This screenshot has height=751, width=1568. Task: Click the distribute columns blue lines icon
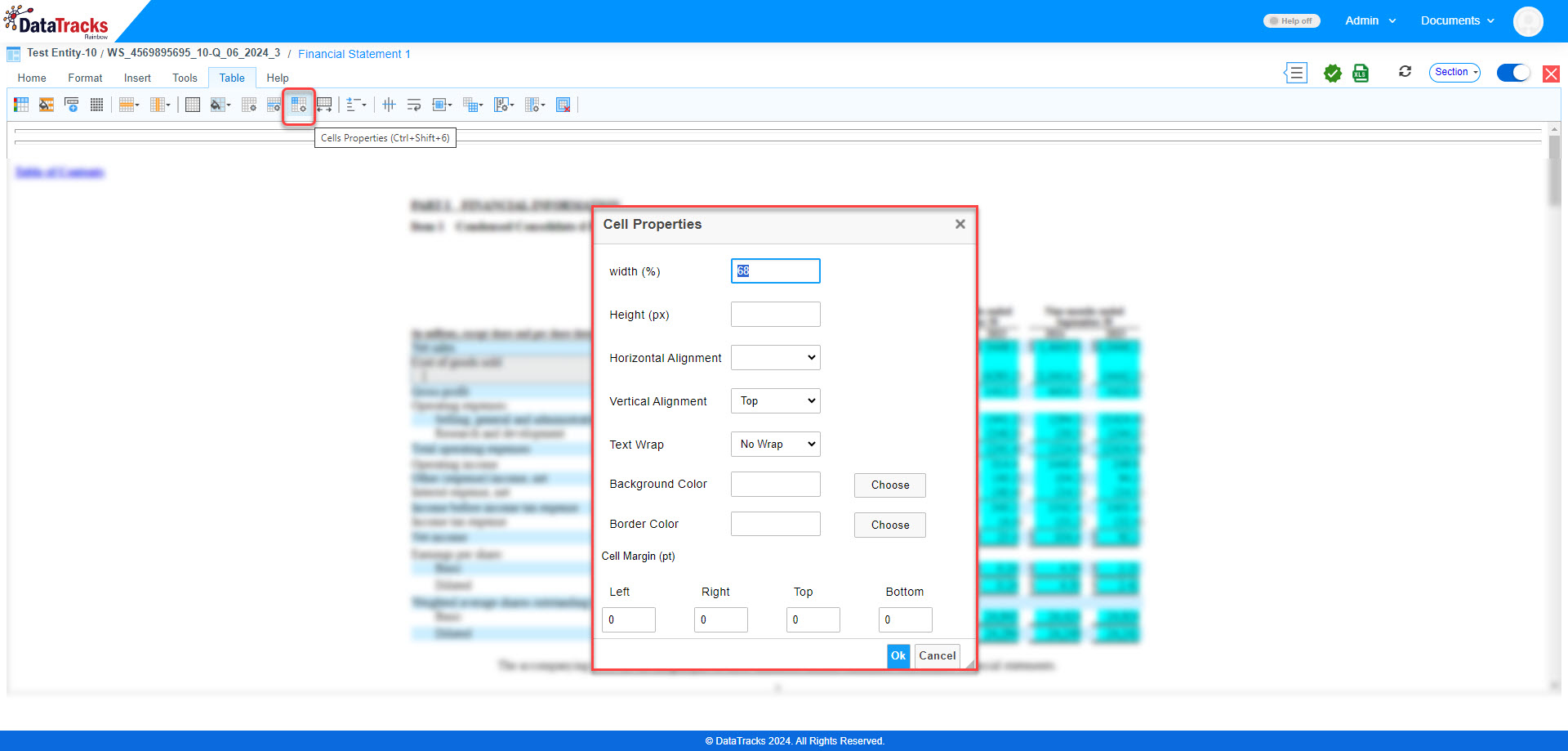pos(390,105)
